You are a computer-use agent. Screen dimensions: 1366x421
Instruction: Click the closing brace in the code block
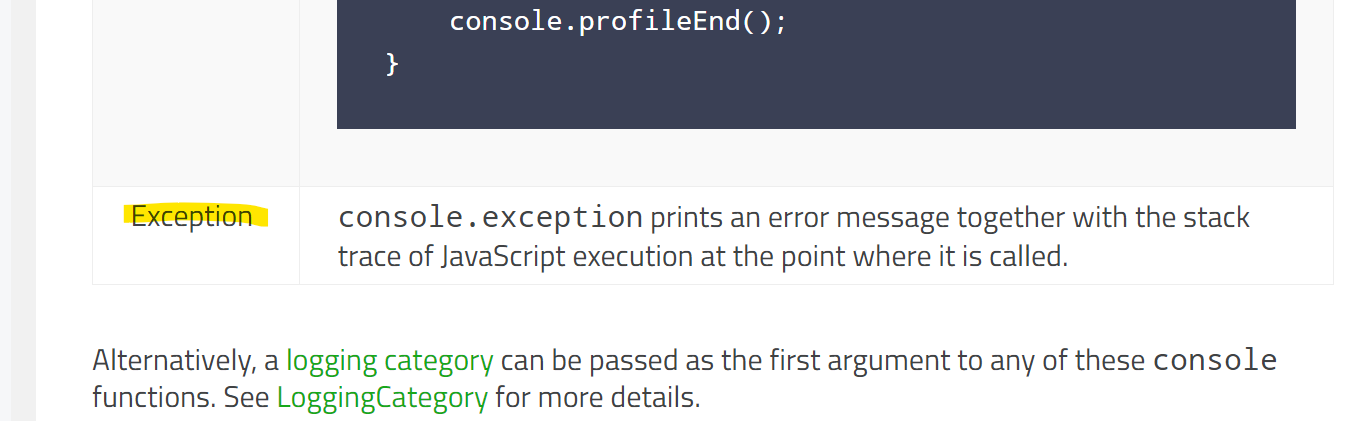click(393, 64)
